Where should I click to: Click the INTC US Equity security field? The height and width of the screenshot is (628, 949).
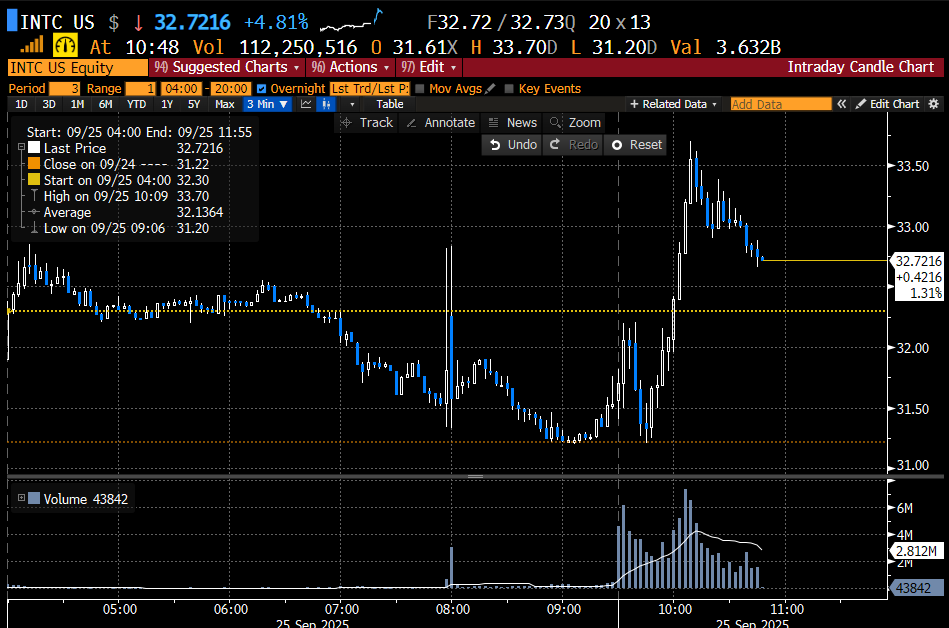[77, 67]
